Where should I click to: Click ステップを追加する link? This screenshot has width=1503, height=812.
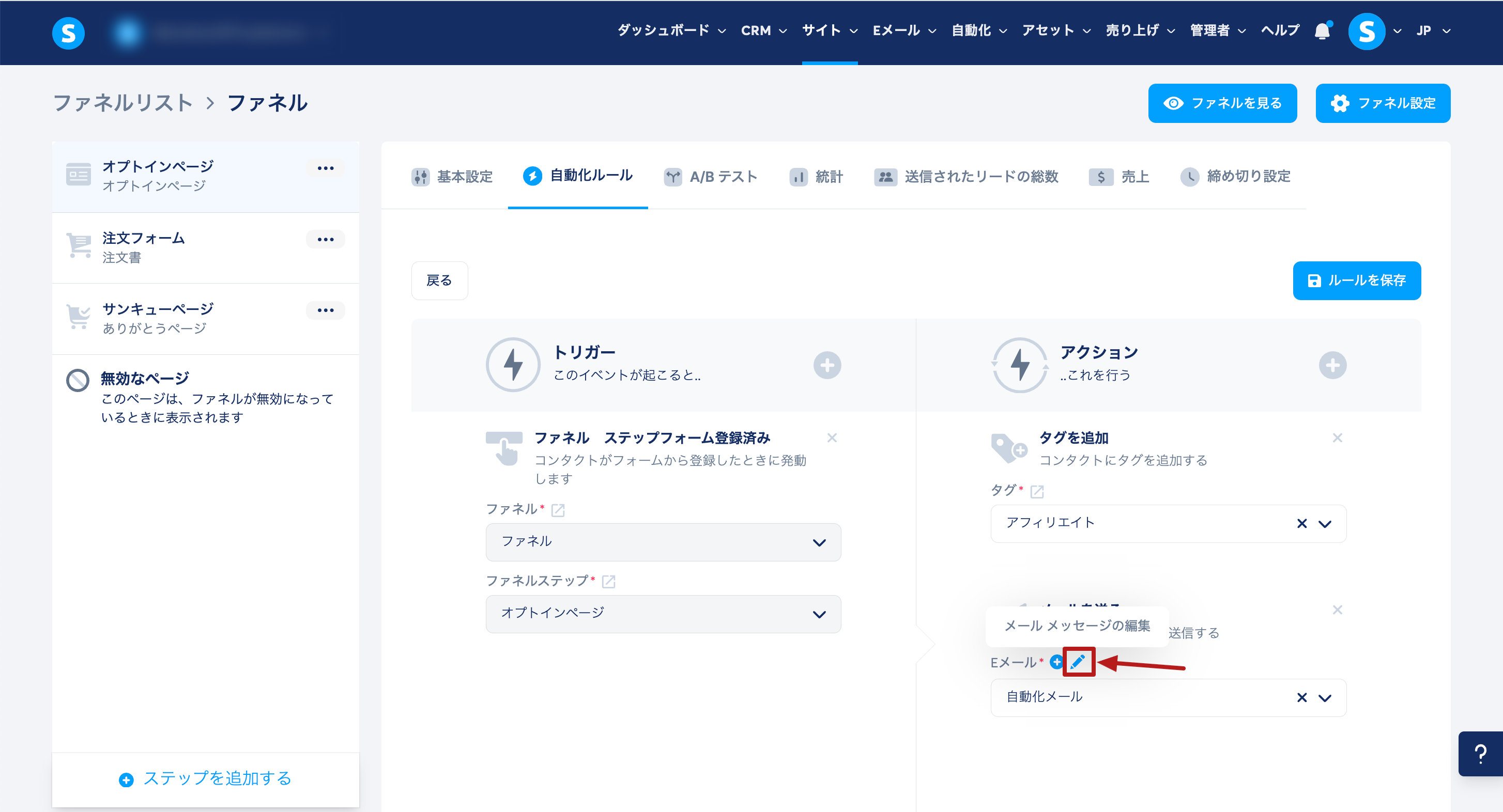tap(205, 779)
